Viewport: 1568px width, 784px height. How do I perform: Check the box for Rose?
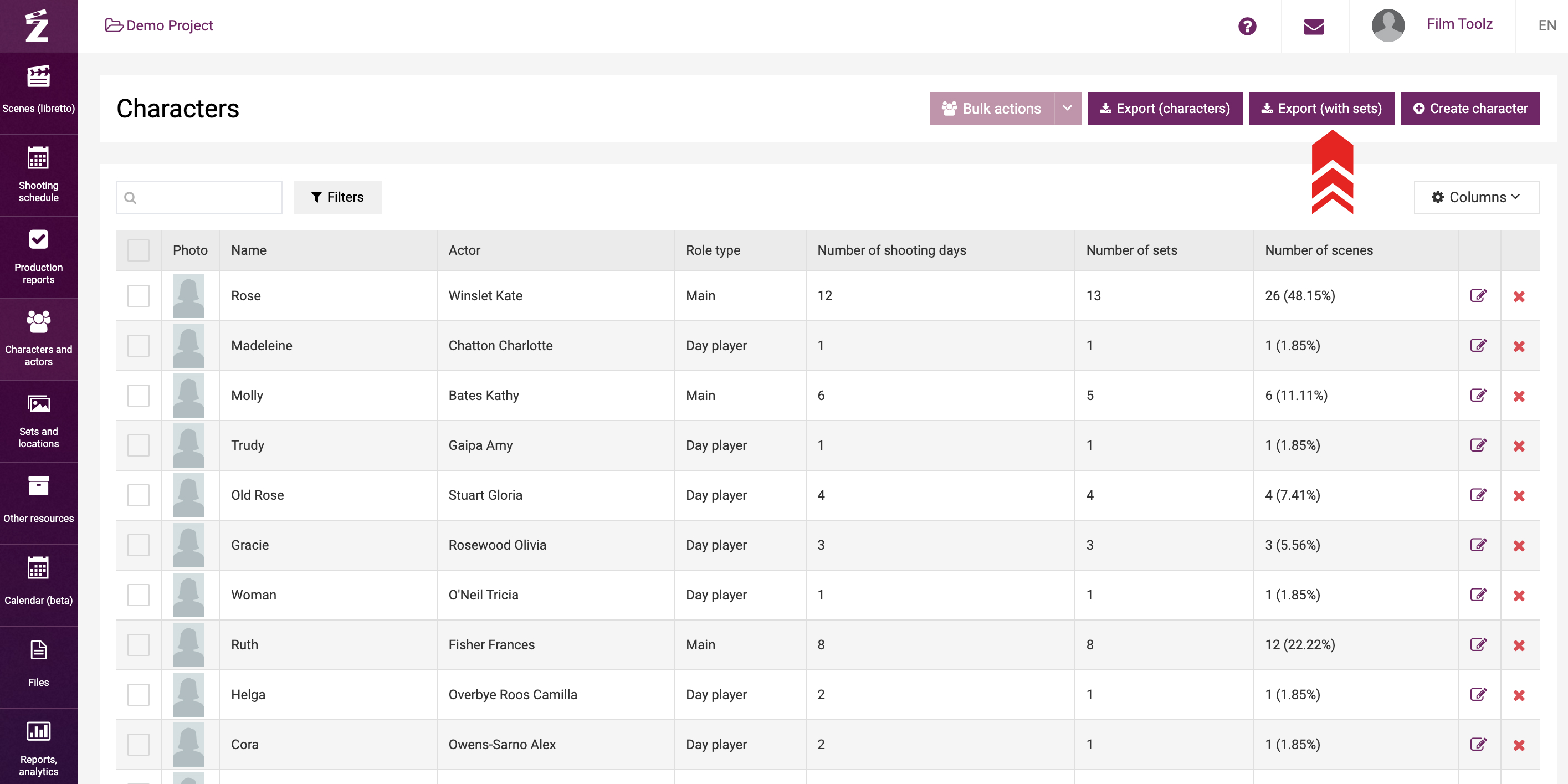click(x=138, y=296)
